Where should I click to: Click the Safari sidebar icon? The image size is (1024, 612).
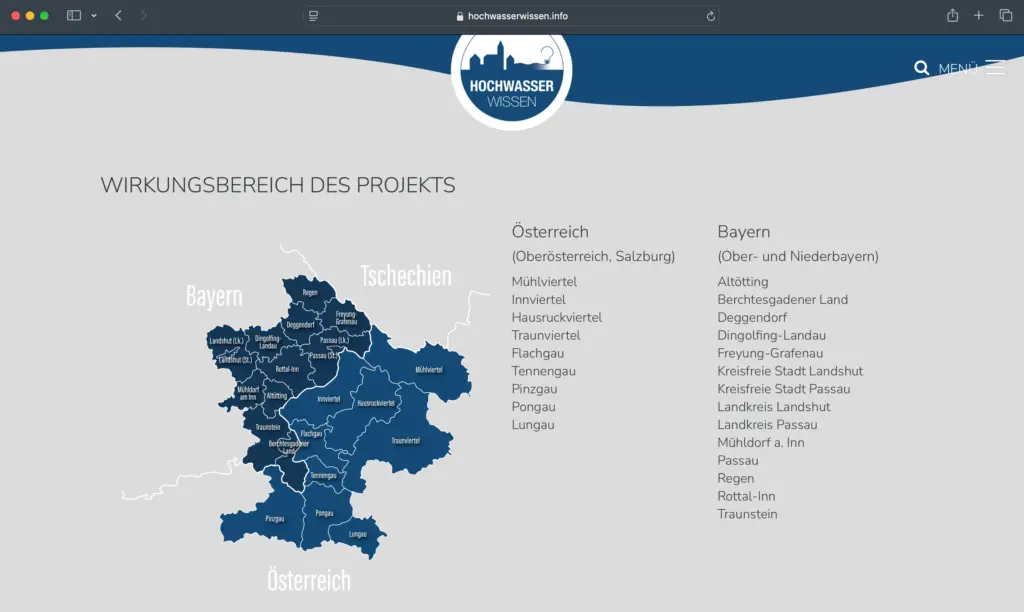tap(74, 15)
